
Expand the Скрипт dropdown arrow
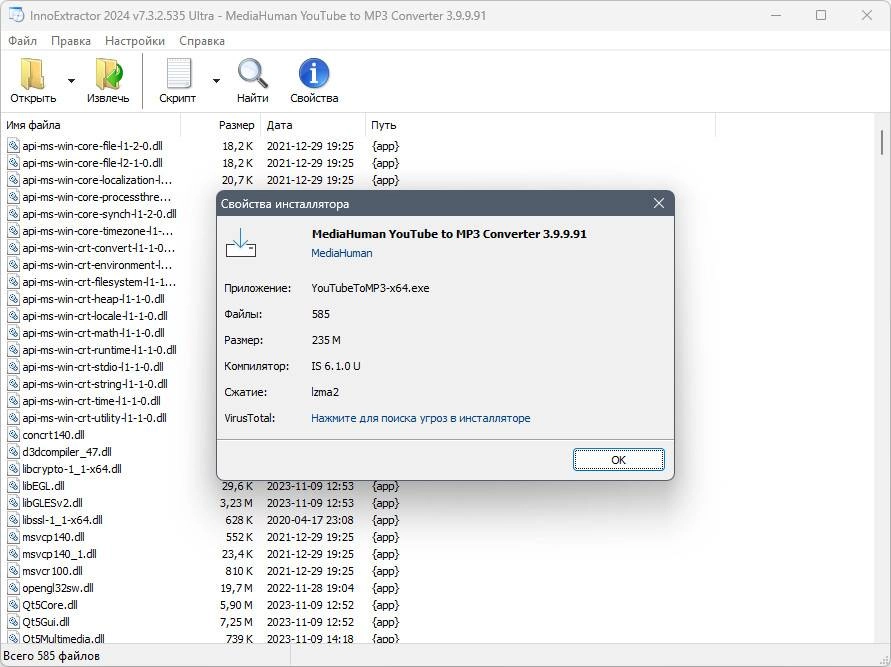coord(216,81)
